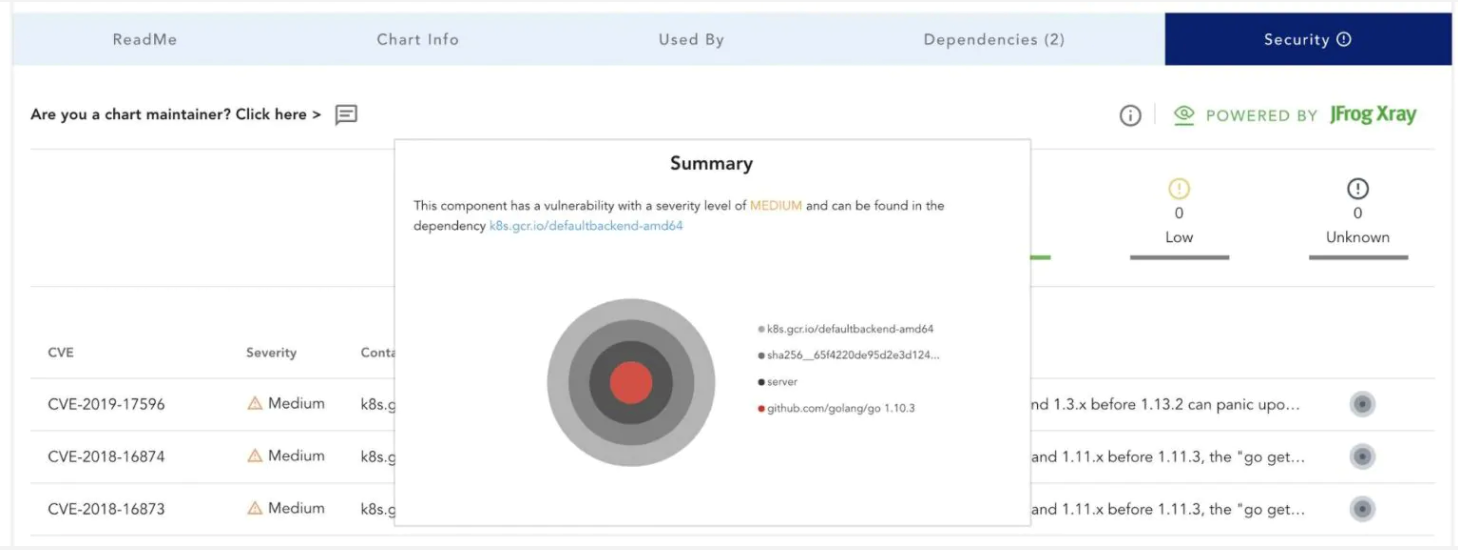Click the Medium label for CVE-2019-17596
This screenshot has height=550, width=1458.
click(296, 403)
